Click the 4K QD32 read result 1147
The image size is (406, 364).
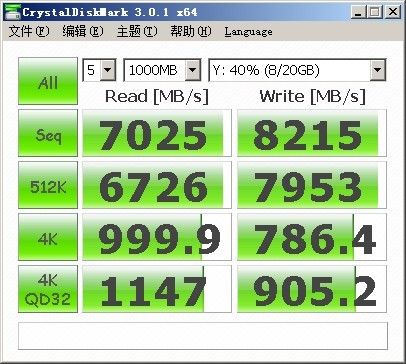point(157,289)
